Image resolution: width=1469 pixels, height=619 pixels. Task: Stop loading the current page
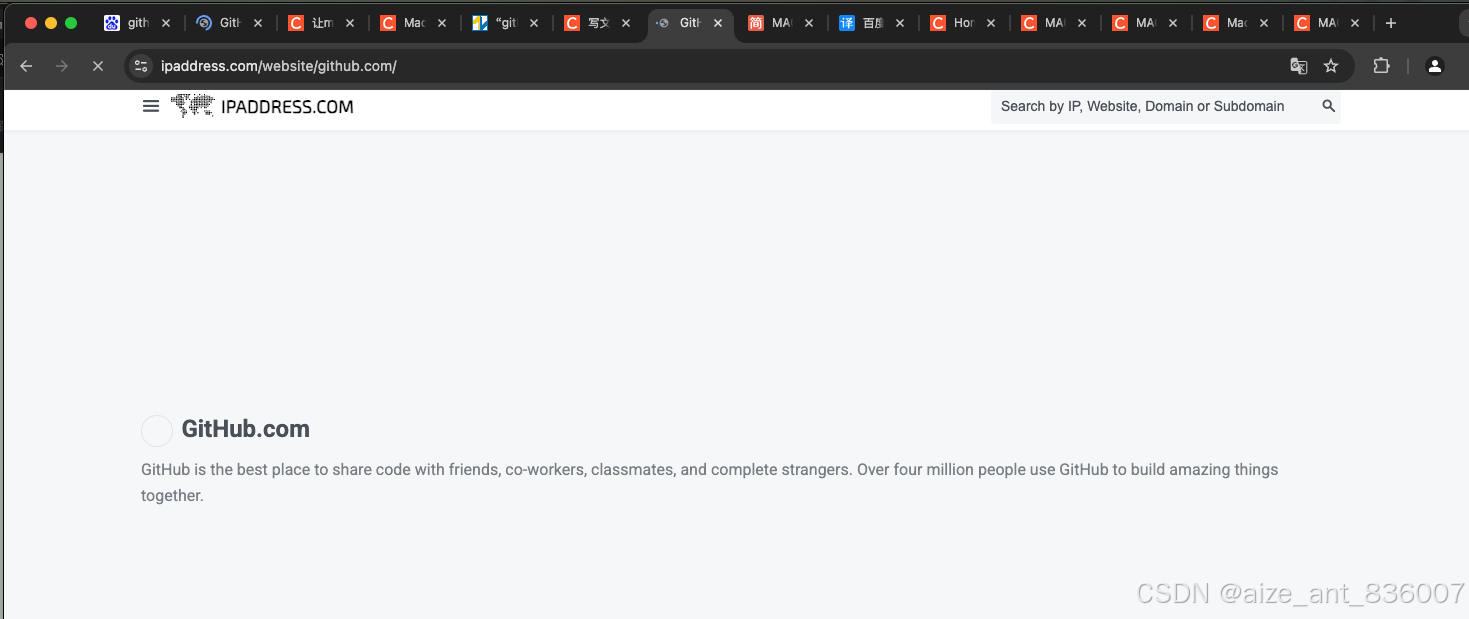(x=97, y=66)
